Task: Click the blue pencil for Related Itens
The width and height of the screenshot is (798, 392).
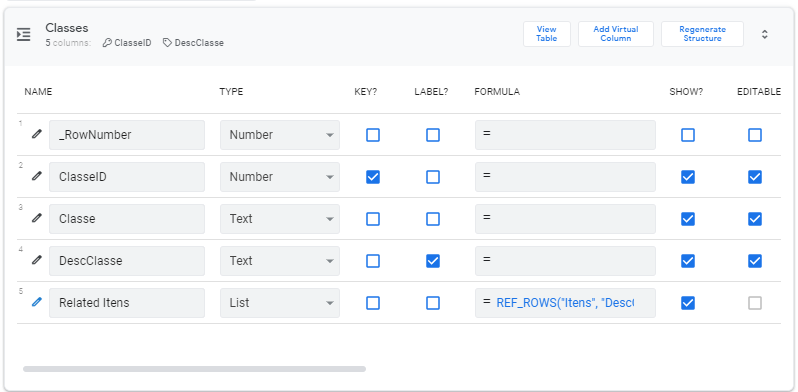Action: coord(37,302)
